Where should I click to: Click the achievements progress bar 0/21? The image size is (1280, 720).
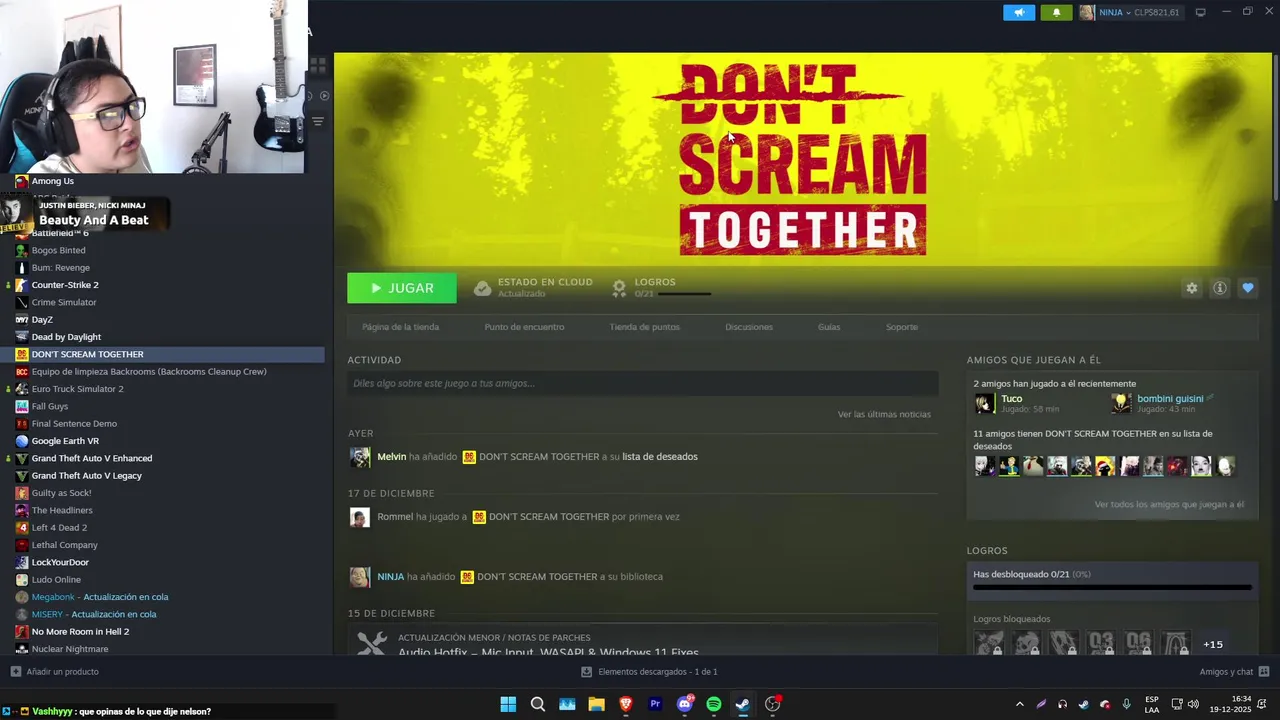[1112, 588]
